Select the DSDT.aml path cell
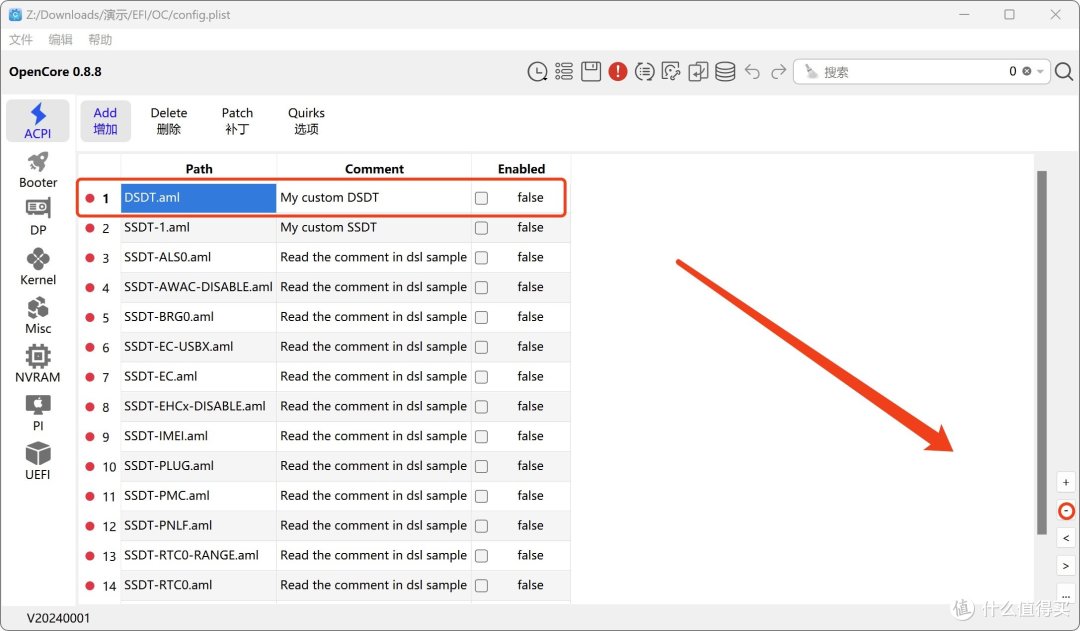Screen dimensions: 1080x631 pyautogui.click(x=198, y=198)
